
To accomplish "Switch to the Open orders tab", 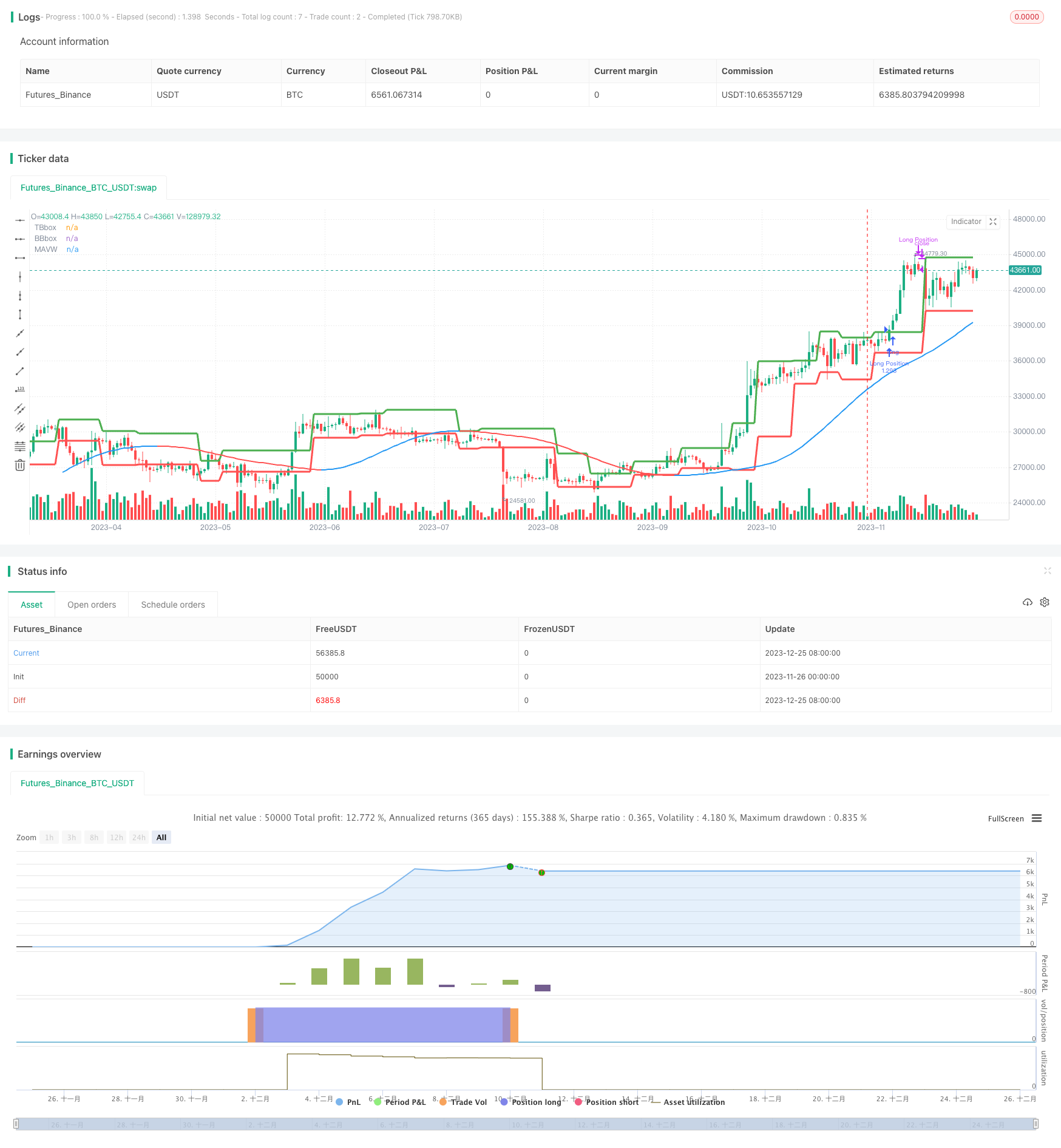I will (x=92, y=605).
